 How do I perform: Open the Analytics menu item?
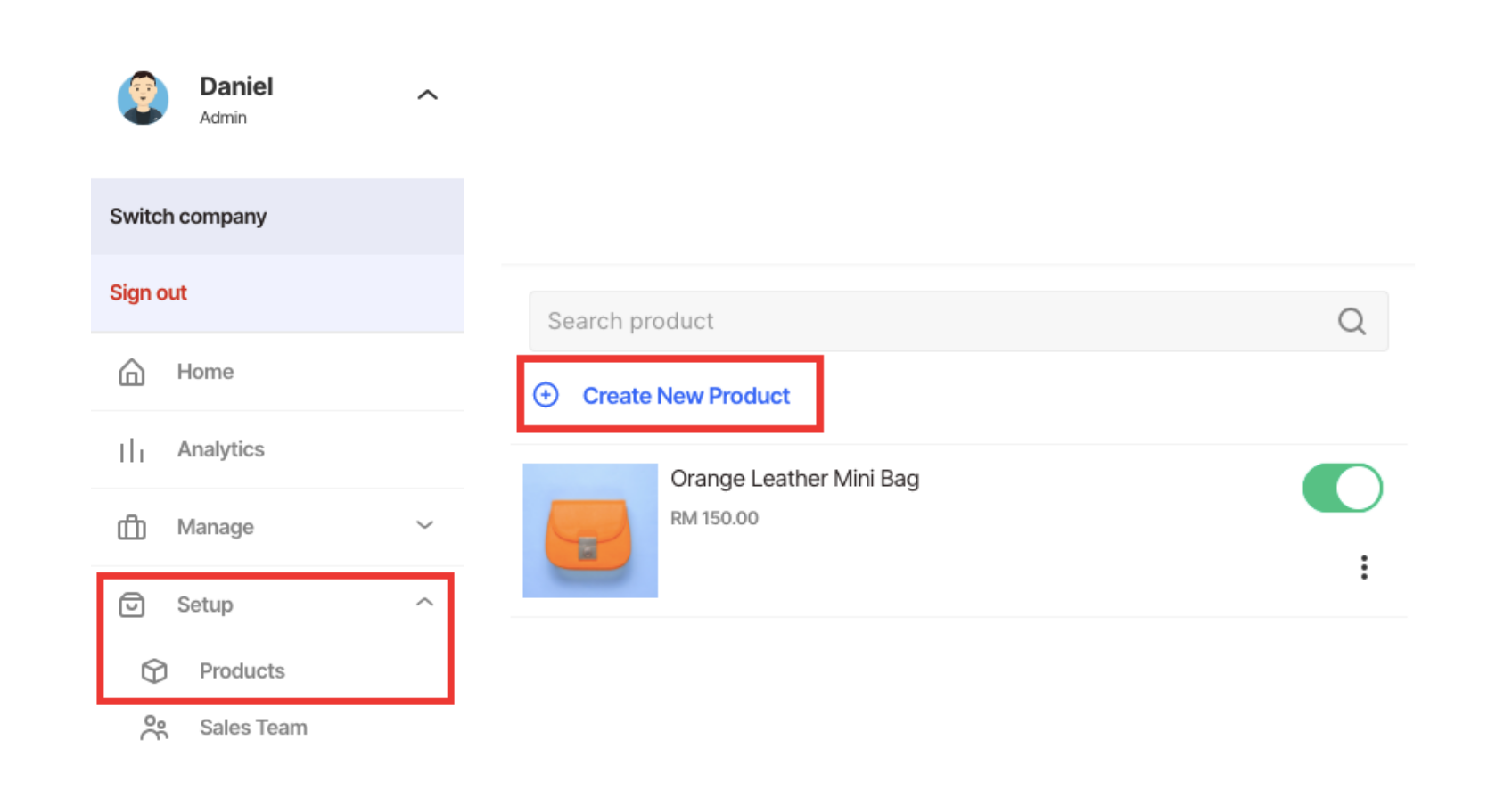(220, 449)
